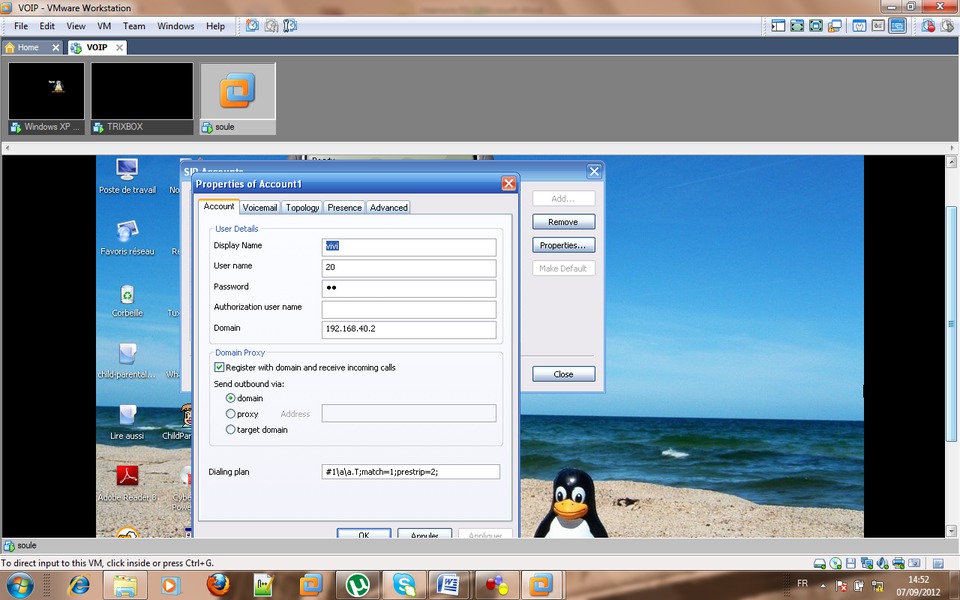Open the VM menu
960x600 pixels.
tap(104, 26)
